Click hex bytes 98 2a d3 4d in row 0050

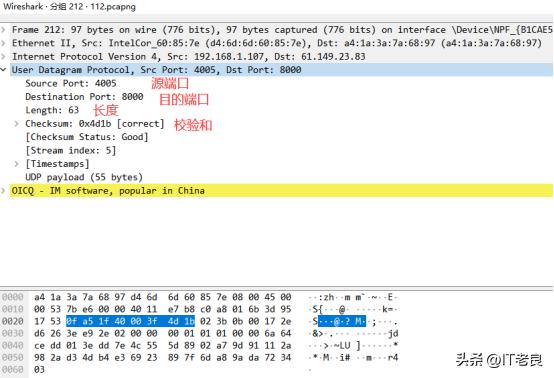[x=64, y=358]
